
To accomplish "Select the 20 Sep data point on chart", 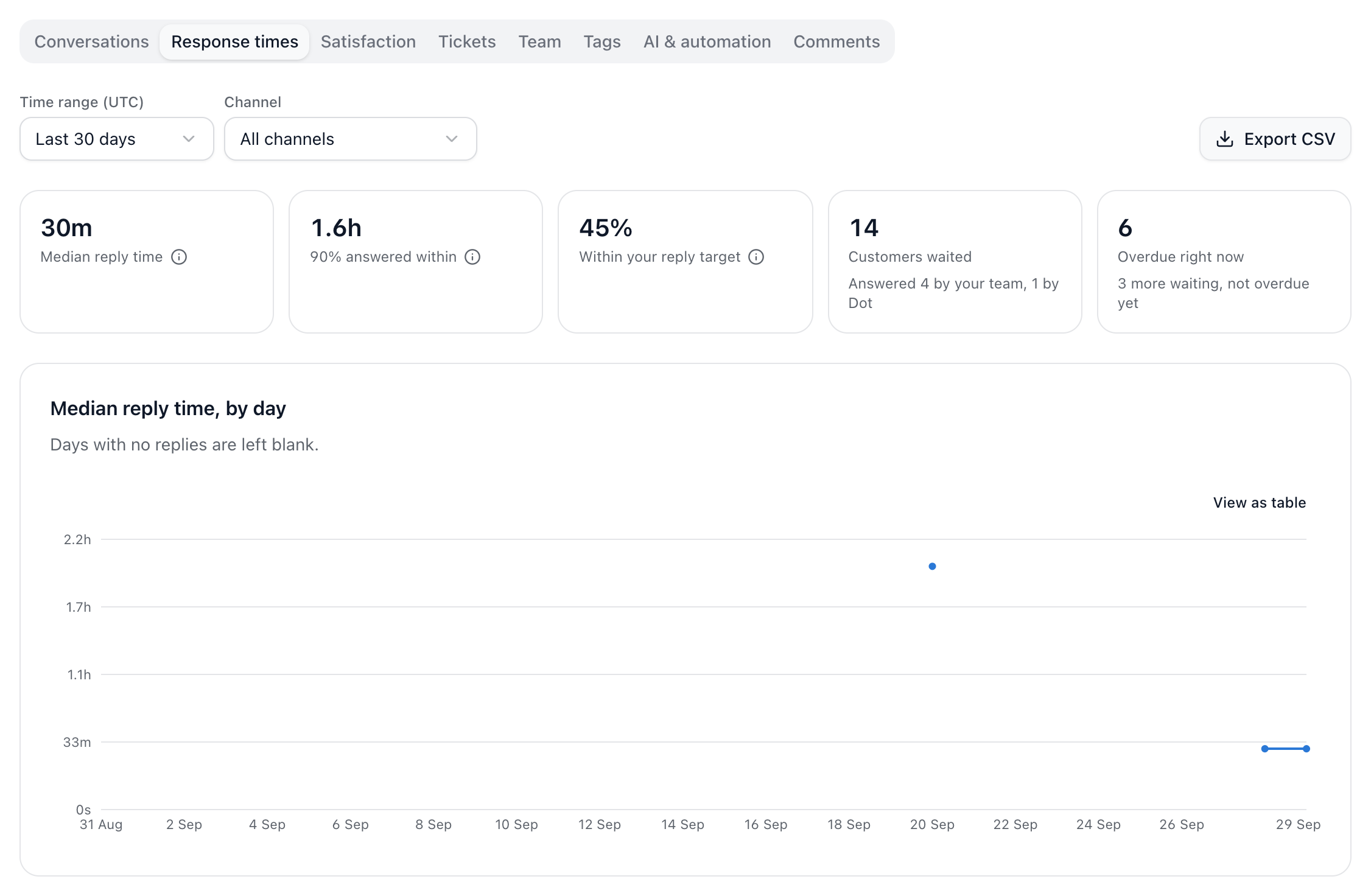I will pyautogui.click(x=932, y=566).
